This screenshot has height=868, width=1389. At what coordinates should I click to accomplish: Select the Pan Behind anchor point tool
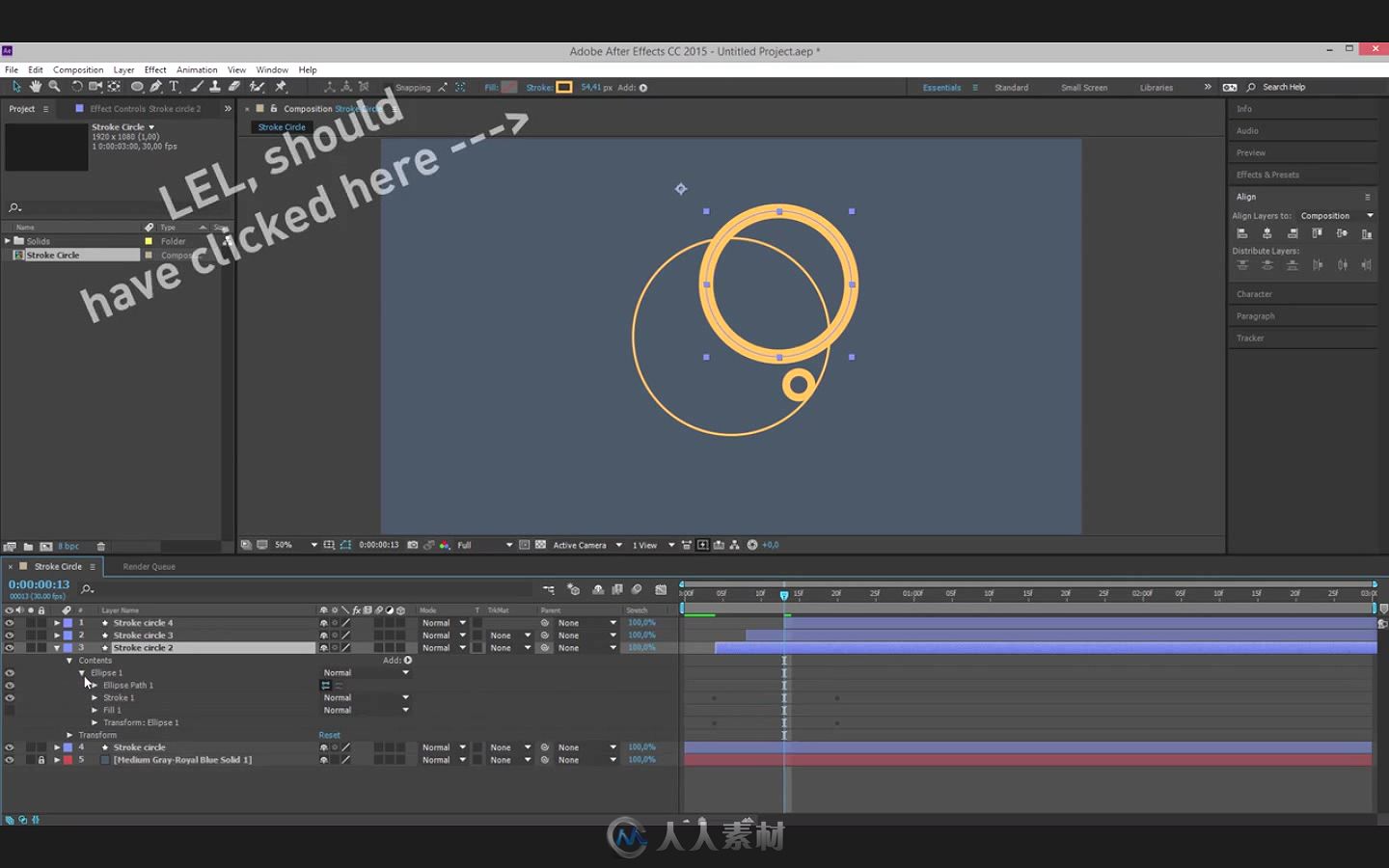coord(115,87)
